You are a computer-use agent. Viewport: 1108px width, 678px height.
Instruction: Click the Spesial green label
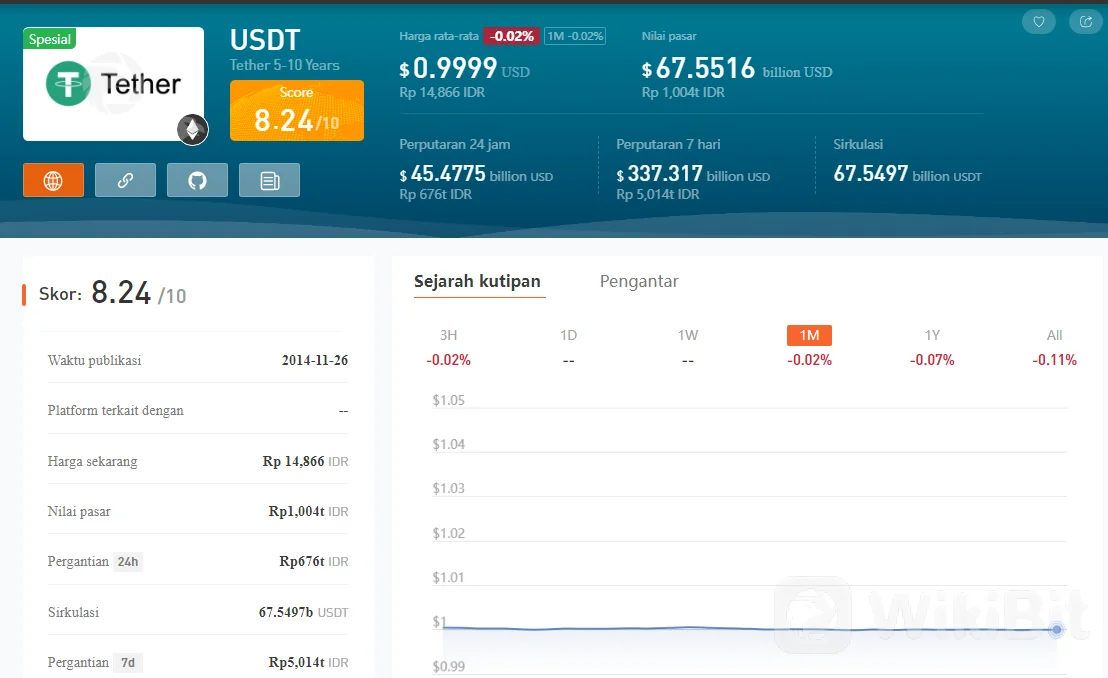coord(50,39)
